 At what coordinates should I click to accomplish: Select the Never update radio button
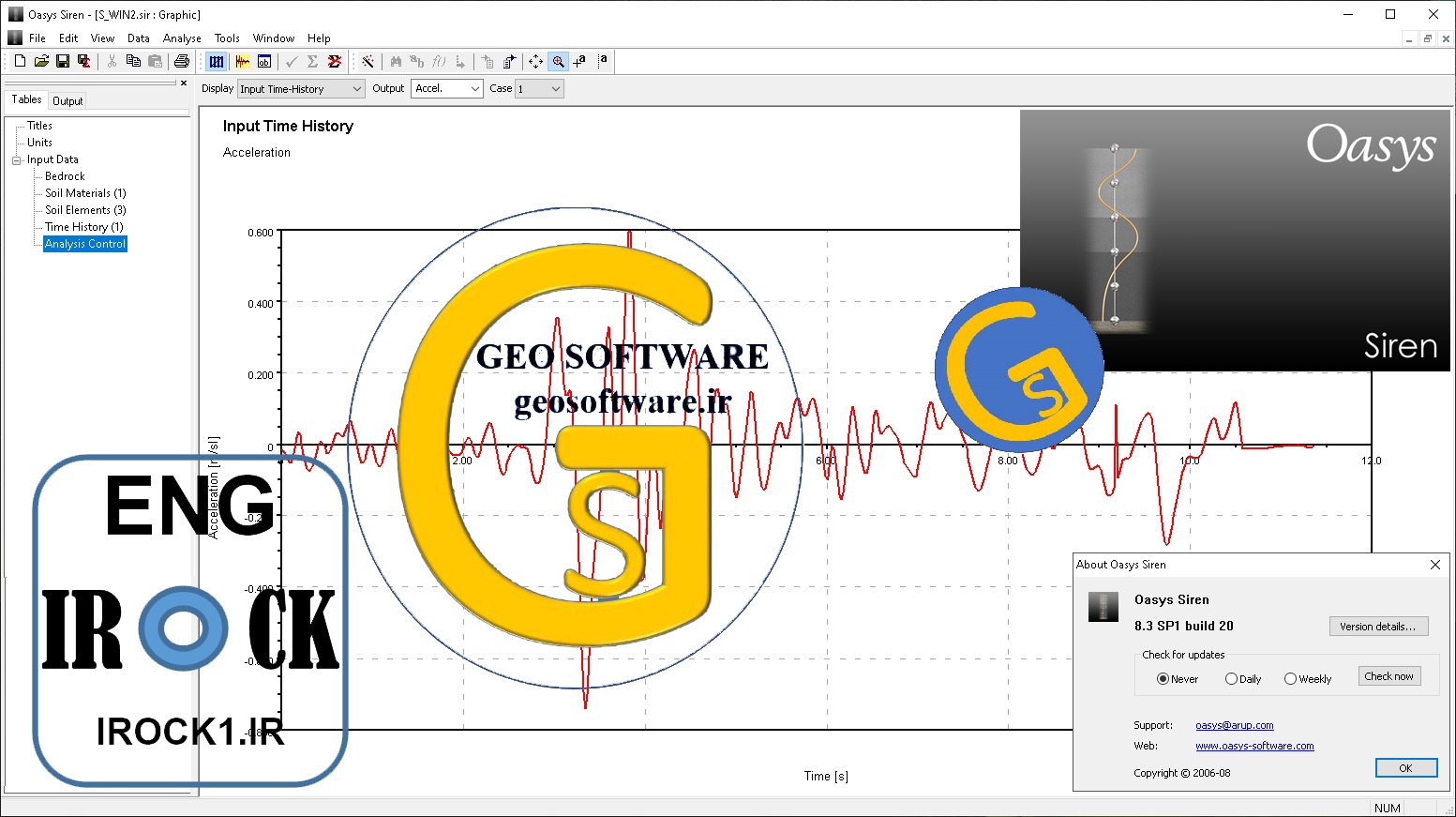[x=1163, y=679]
